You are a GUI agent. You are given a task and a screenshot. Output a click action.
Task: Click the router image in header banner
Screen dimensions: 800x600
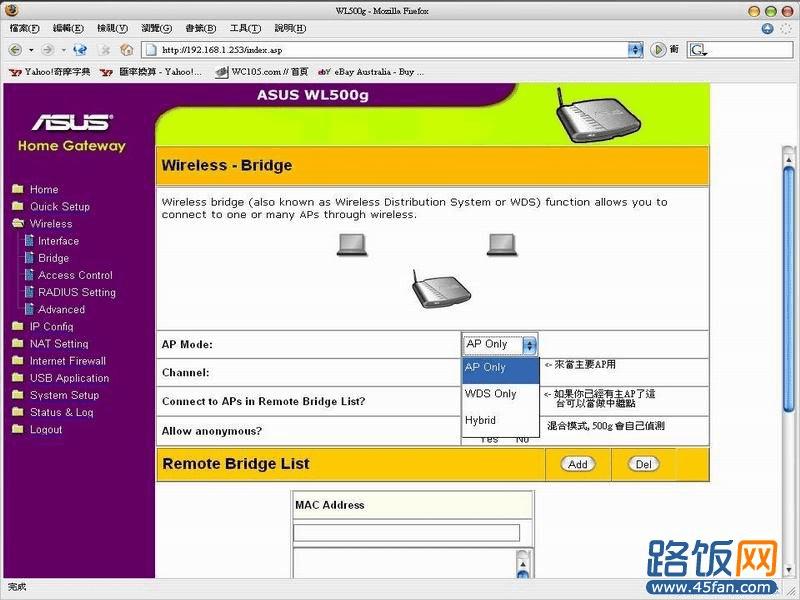pyautogui.click(x=597, y=115)
